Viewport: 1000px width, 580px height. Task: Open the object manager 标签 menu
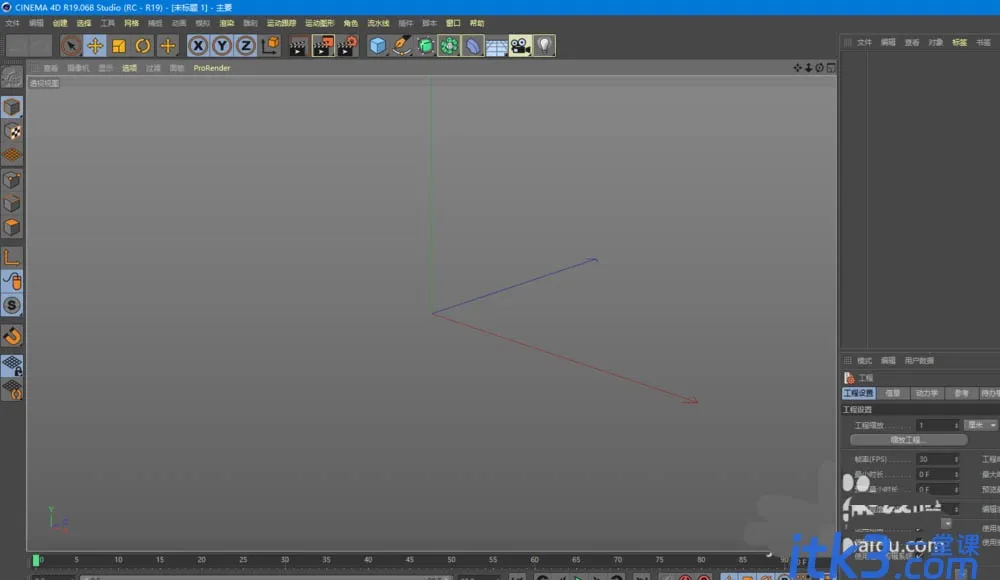(959, 43)
